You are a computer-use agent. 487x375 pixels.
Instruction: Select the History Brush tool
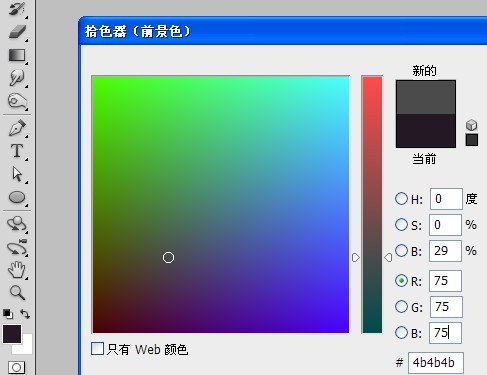pyautogui.click(x=17, y=9)
